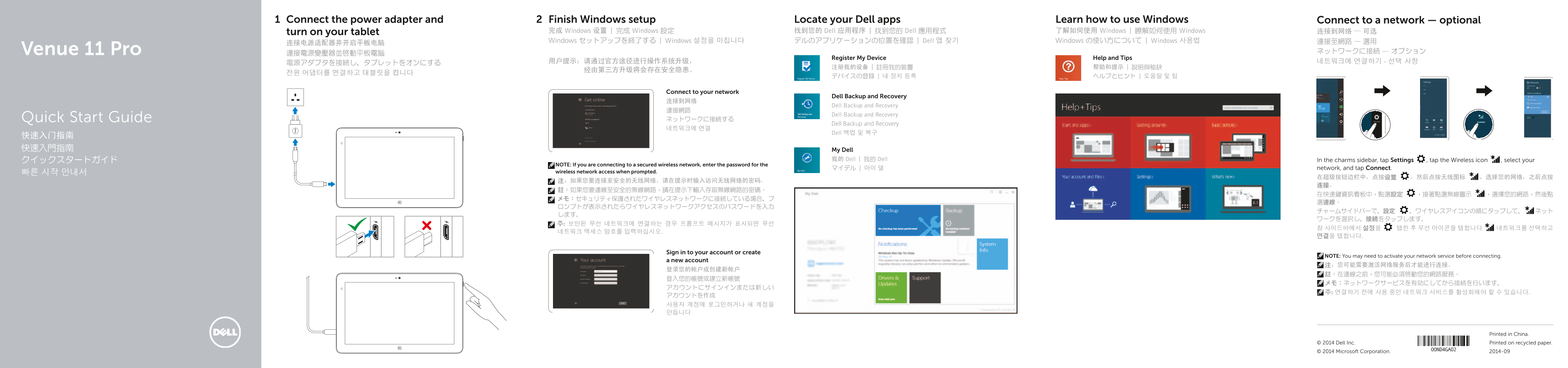Viewport: 1568px width, 368px height.
Task: Click 'Connect to a network — optional' heading
Action: 1398,20
